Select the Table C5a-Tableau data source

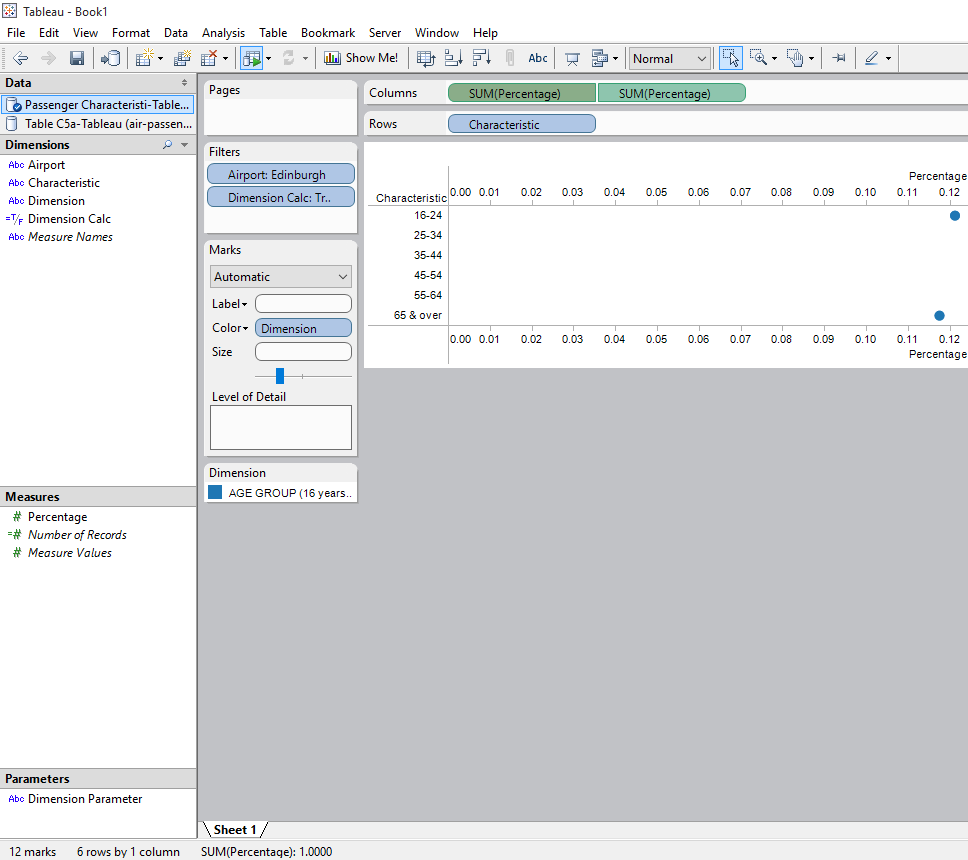click(98, 123)
